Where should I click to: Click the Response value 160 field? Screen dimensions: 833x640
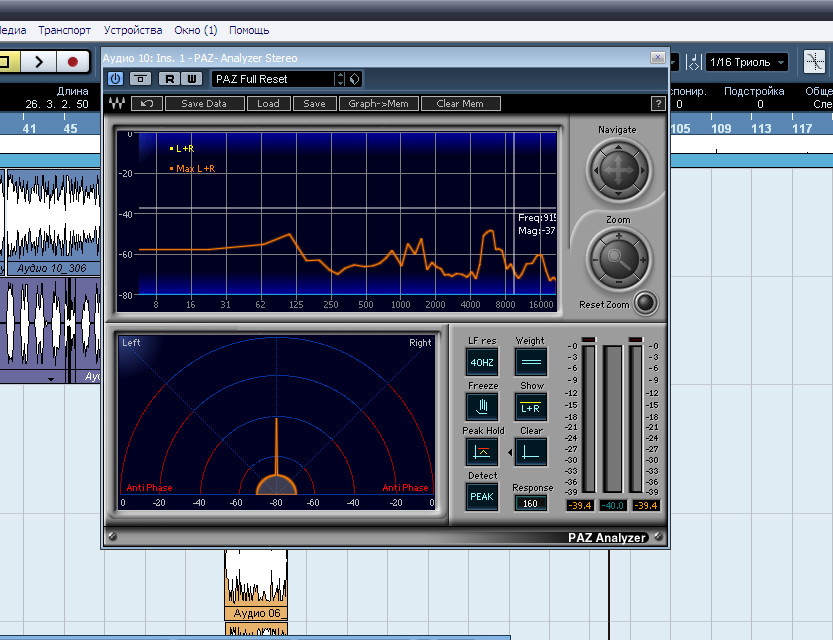tap(531, 503)
